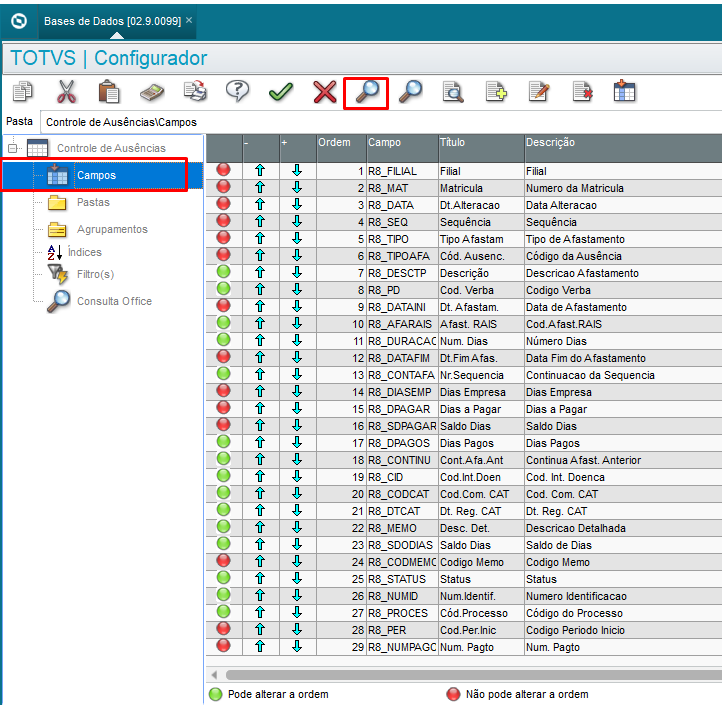This screenshot has width=722, height=705.
Task: Click the 'Codigo Periodo Inicio' description cell
Action: pos(623,630)
